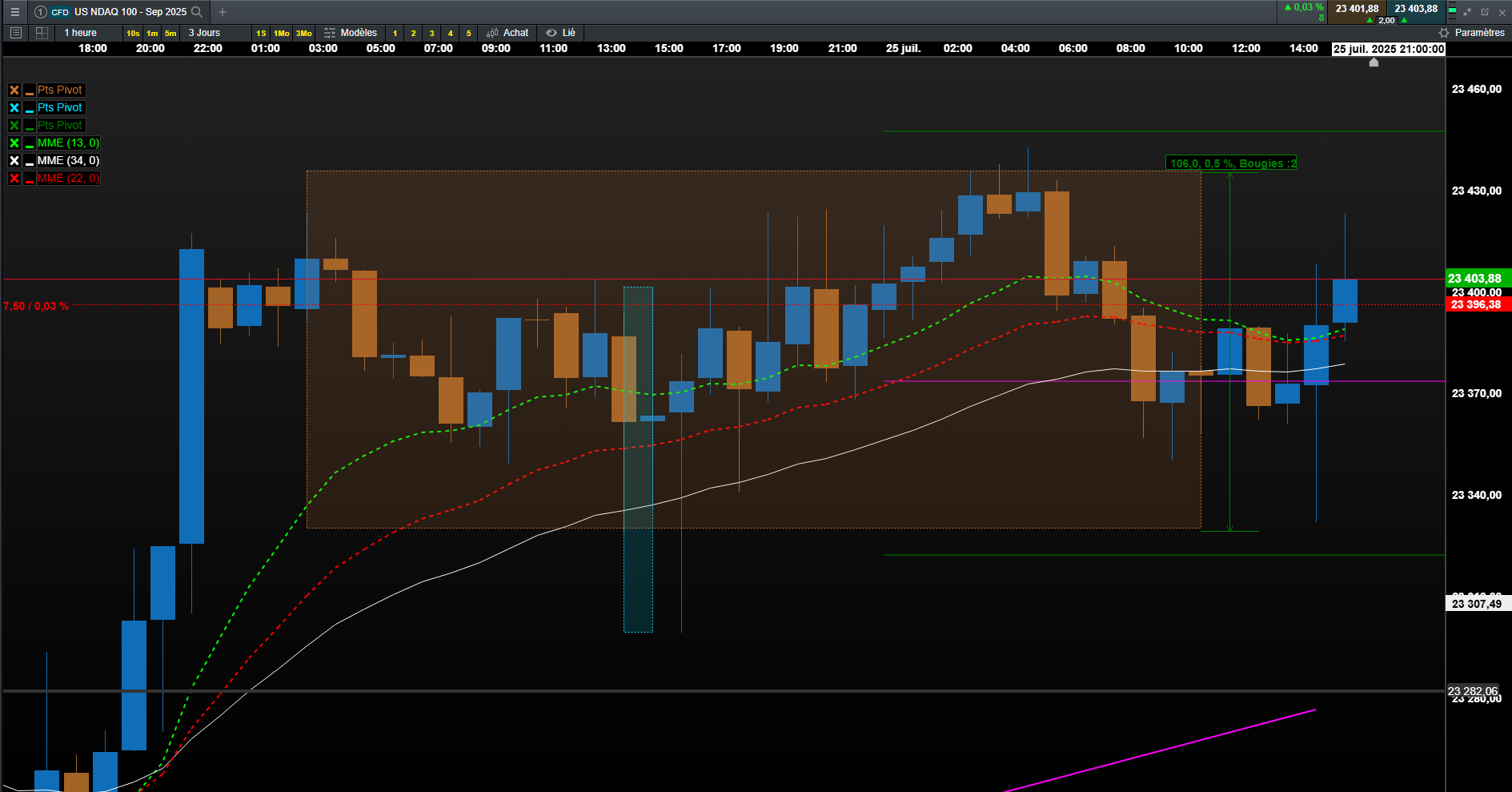
Task: Click the 7,50 / 0,03 % position label
Action: pyautogui.click(x=36, y=306)
